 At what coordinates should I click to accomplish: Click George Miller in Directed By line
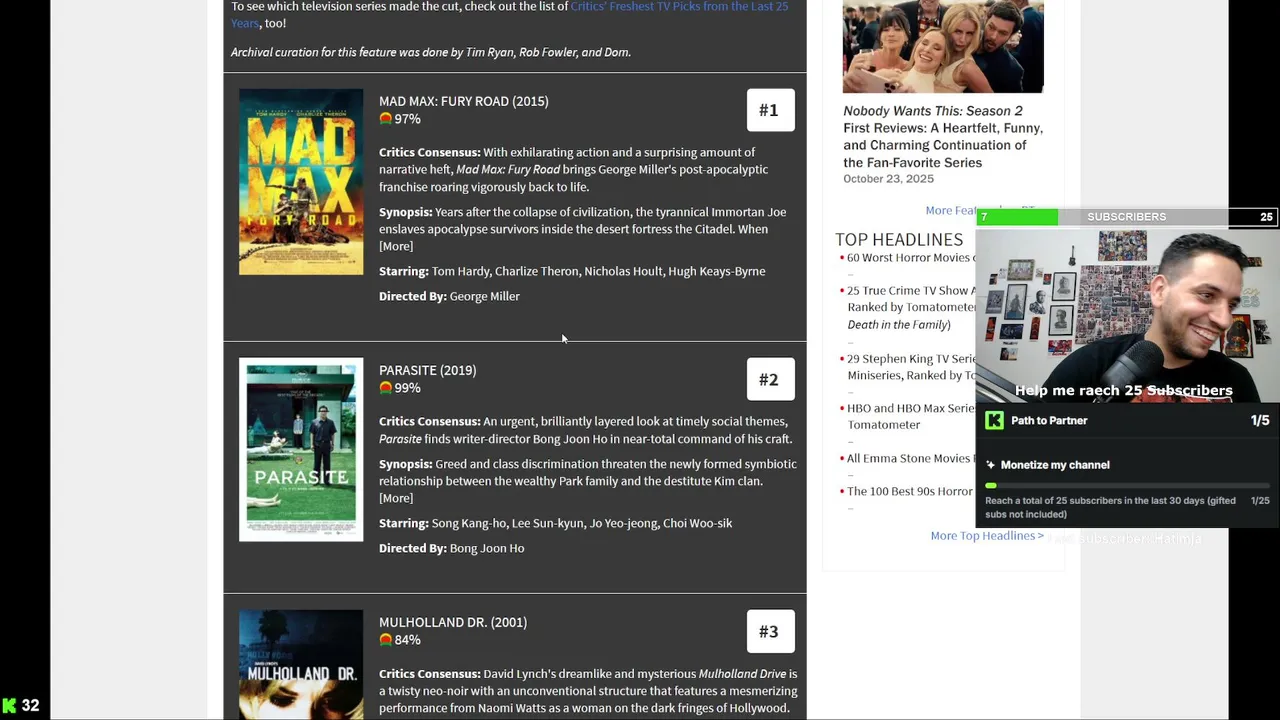pos(485,296)
